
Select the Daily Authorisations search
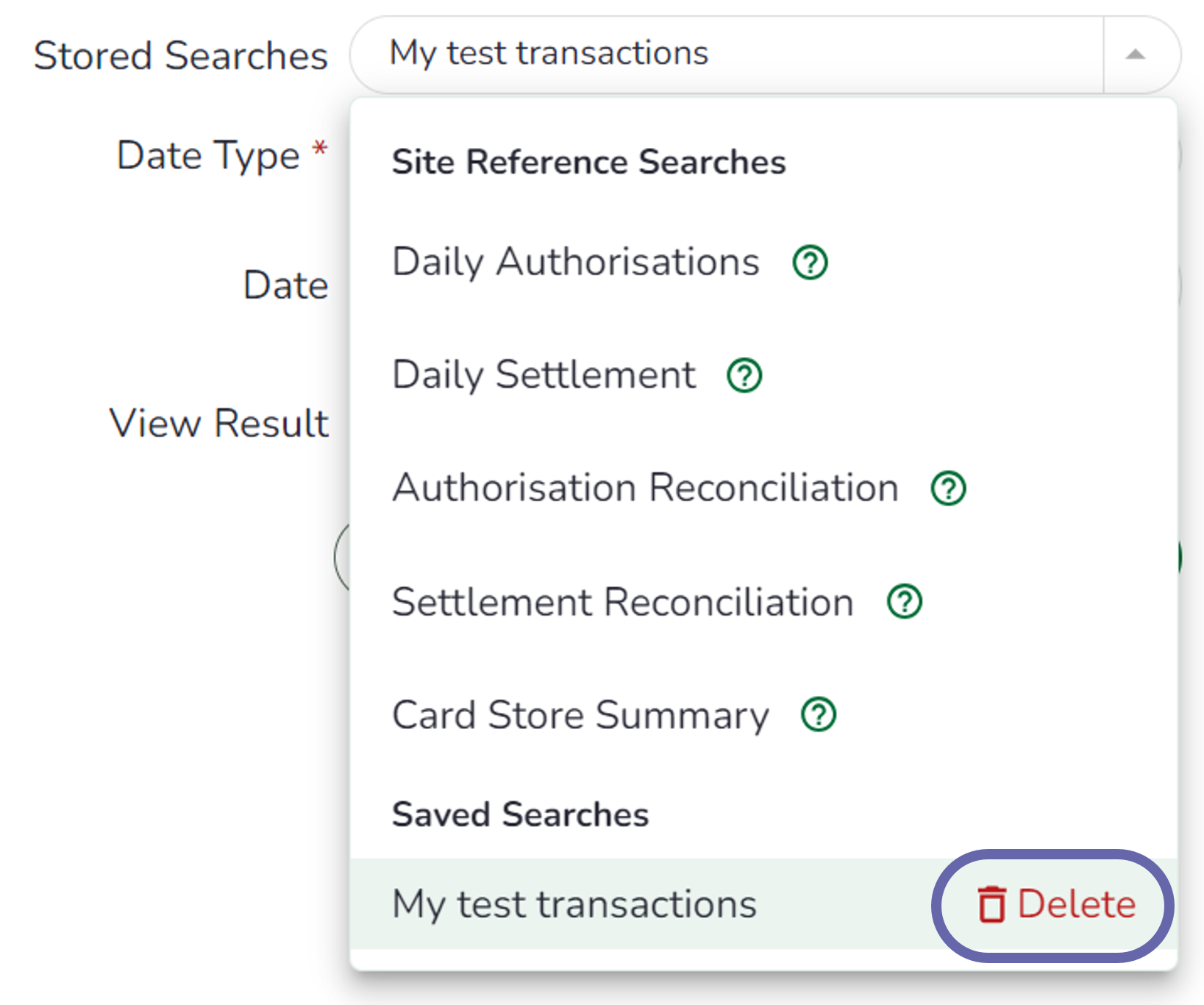(x=575, y=263)
